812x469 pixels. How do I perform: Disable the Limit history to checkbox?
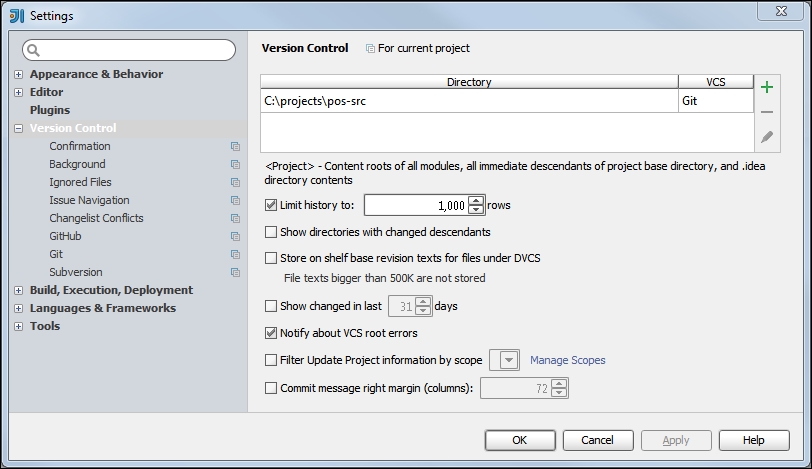[x=271, y=205]
